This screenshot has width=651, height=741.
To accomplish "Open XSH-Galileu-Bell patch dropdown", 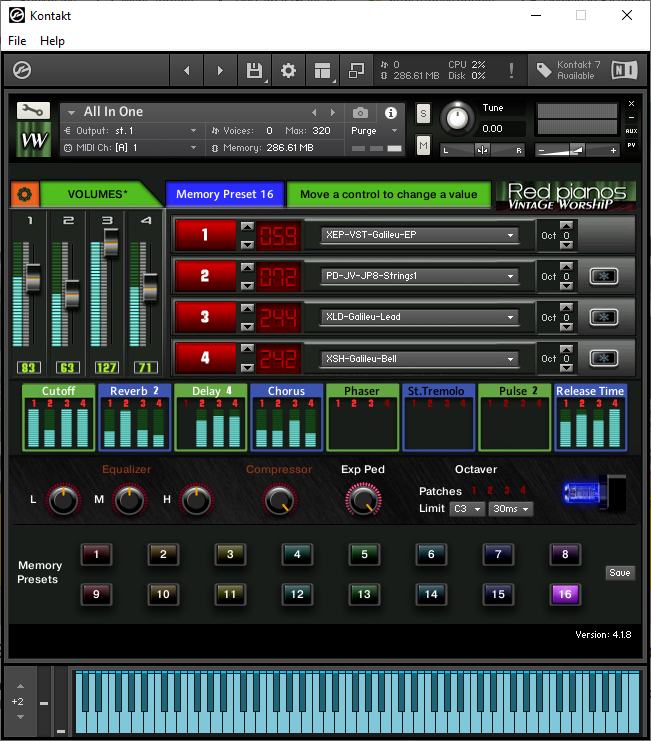I will pos(420,359).
